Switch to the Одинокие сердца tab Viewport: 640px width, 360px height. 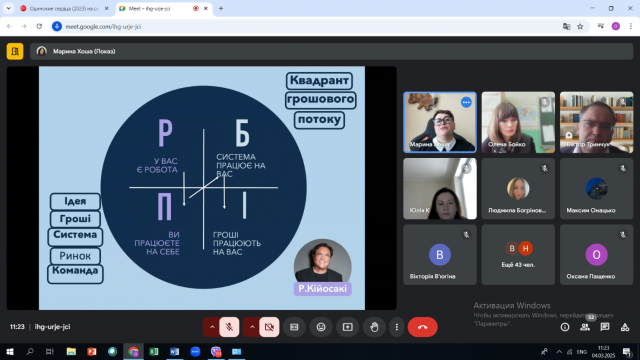pyautogui.click(x=64, y=9)
